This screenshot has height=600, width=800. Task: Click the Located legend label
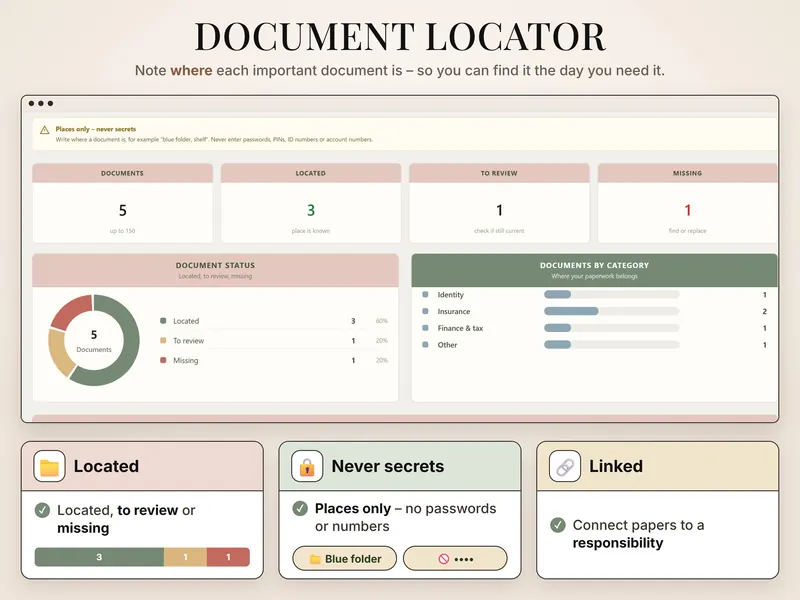pos(186,321)
